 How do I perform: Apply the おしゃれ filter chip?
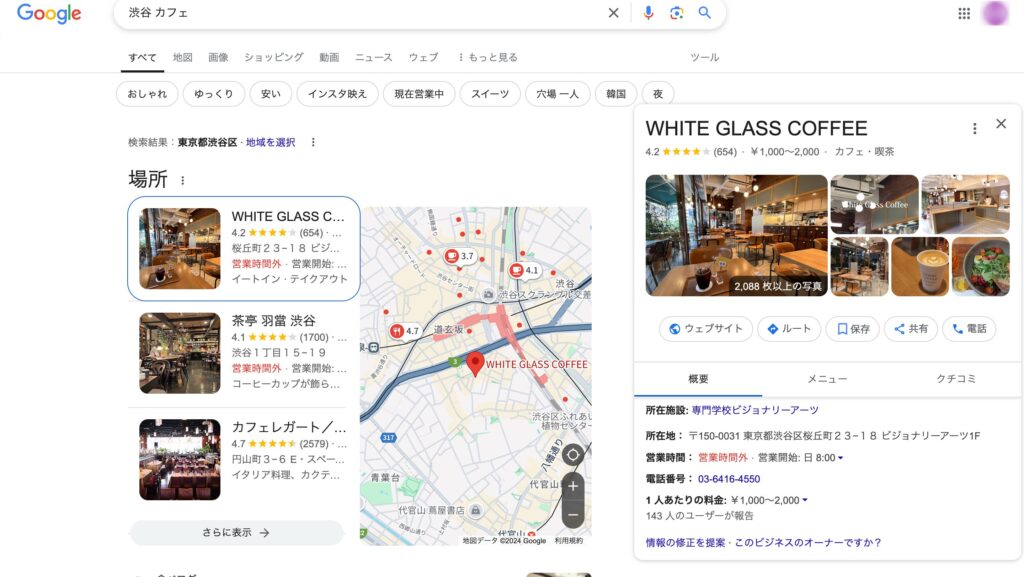coord(147,94)
